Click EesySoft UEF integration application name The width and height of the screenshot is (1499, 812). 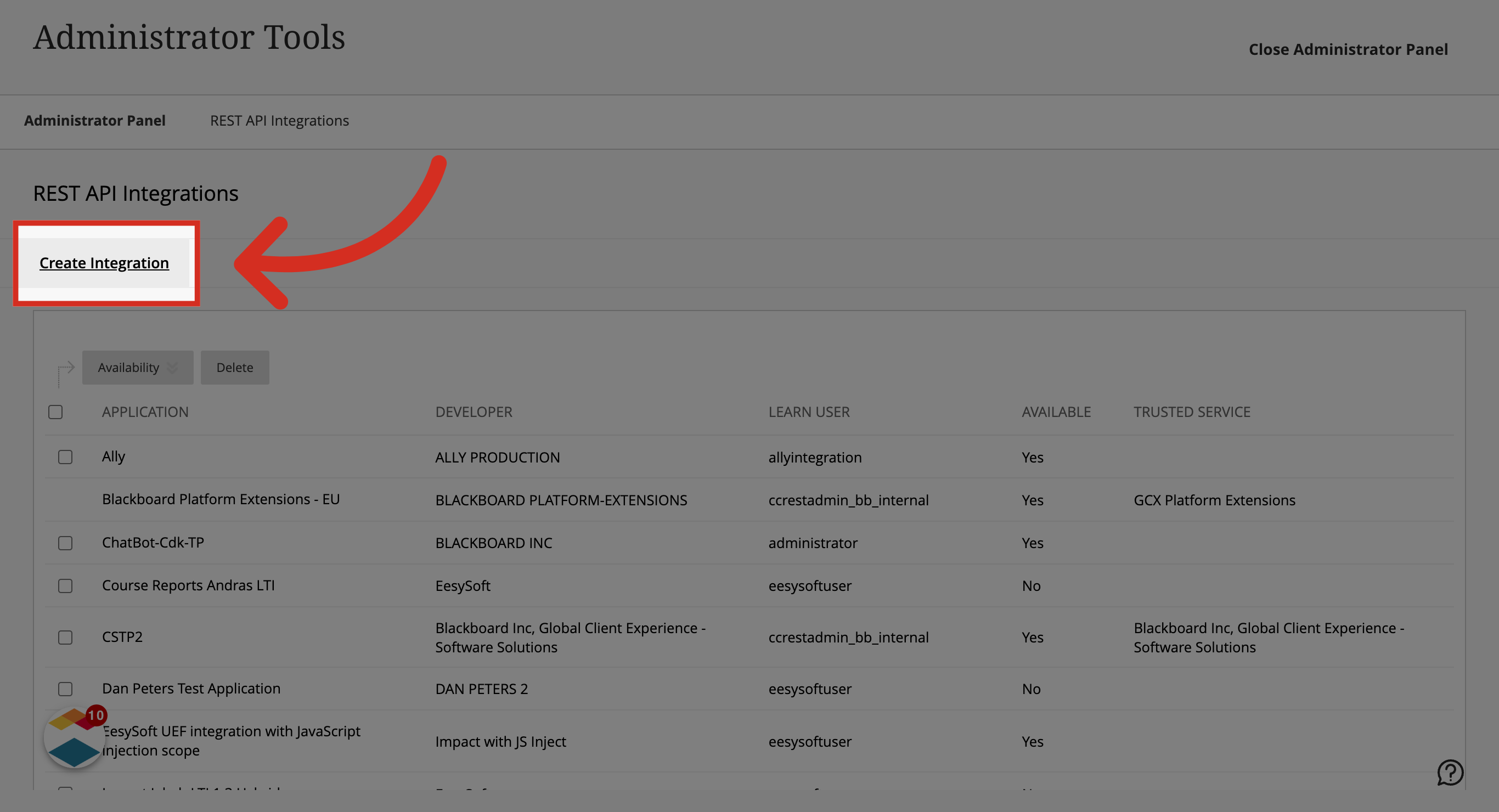point(231,741)
